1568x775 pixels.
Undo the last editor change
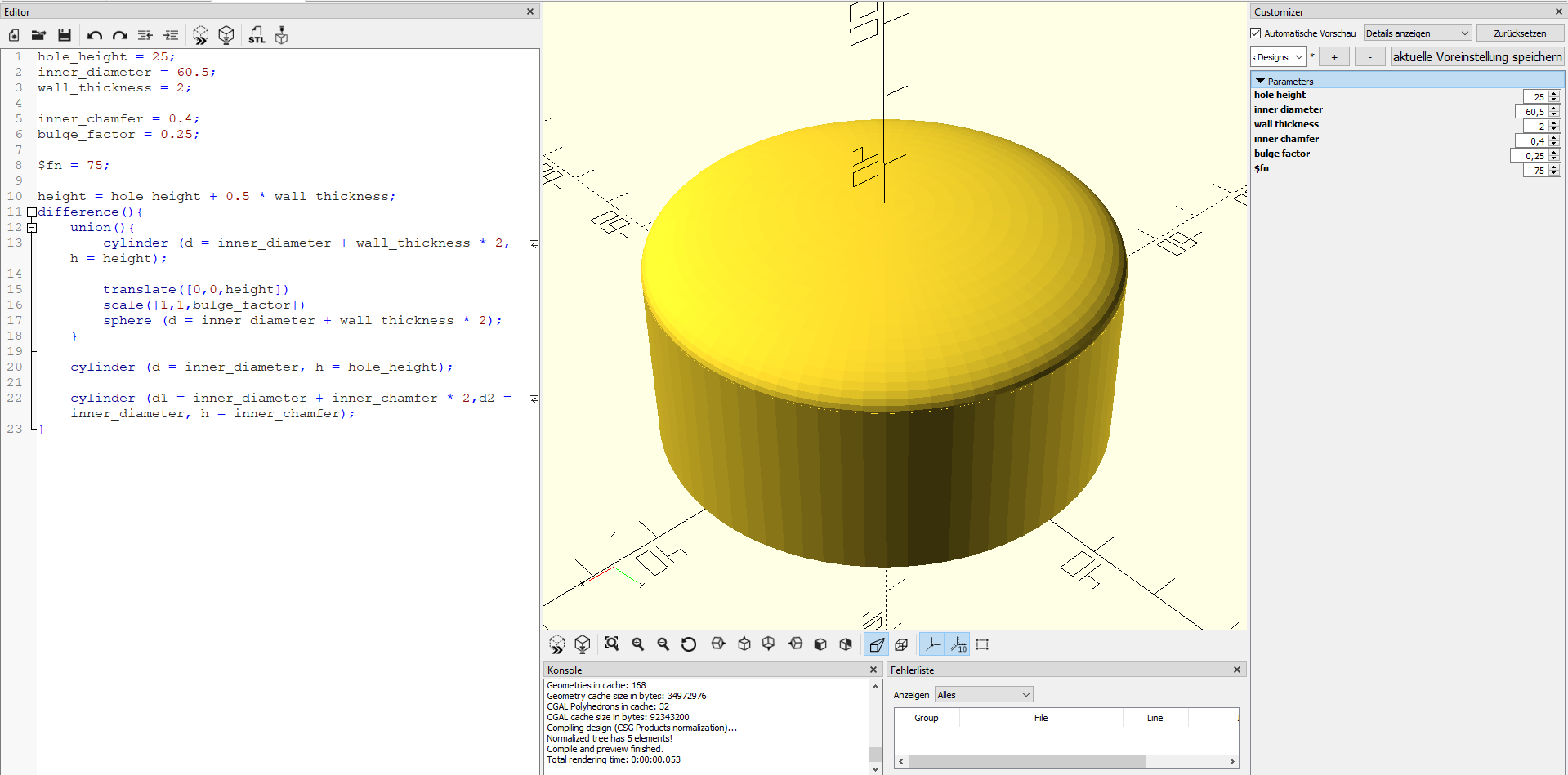(94, 35)
